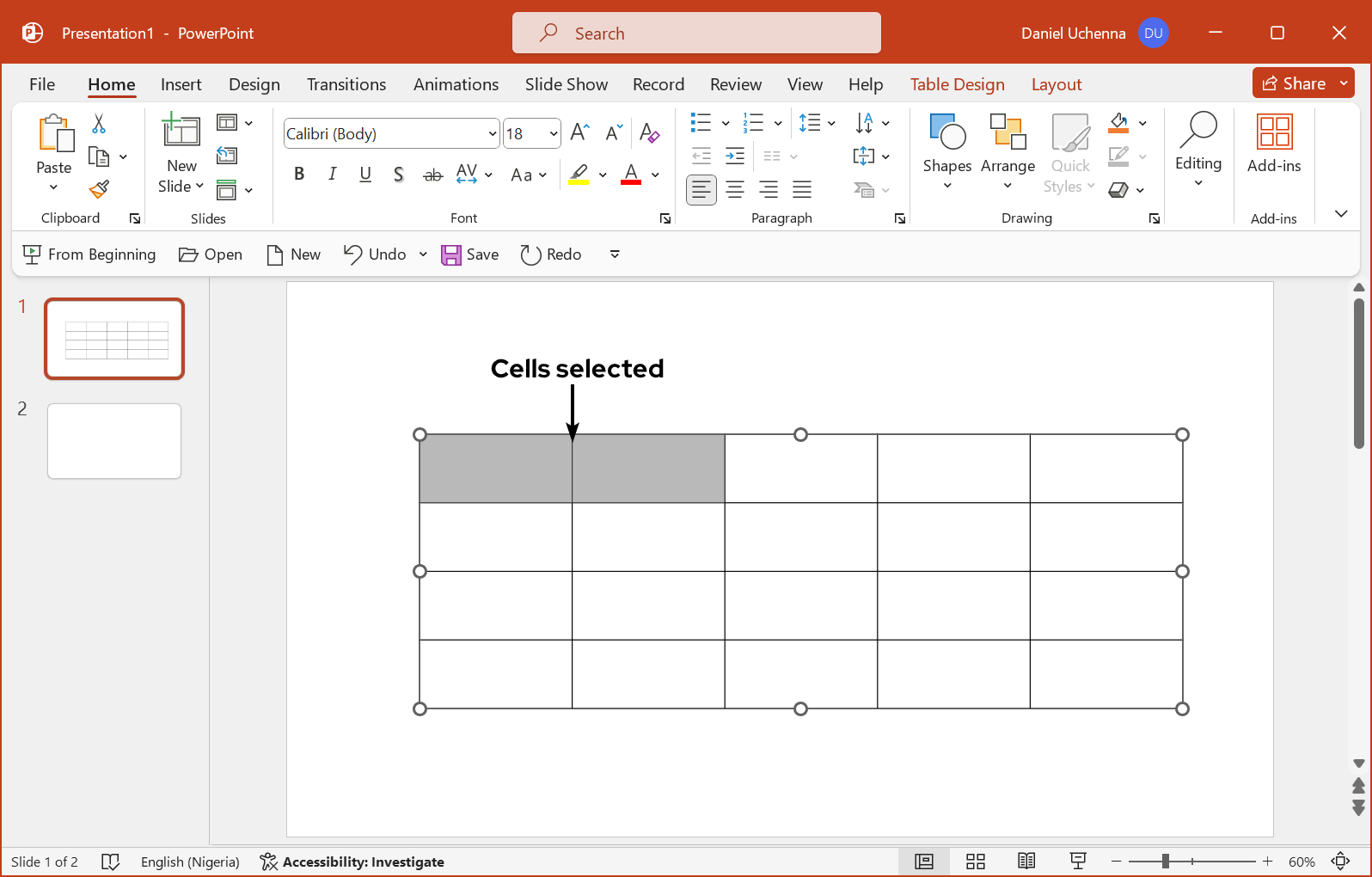Screen dimensions: 1372x877
Task: Switch to Slide Sorter view icon
Action: click(x=975, y=862)
